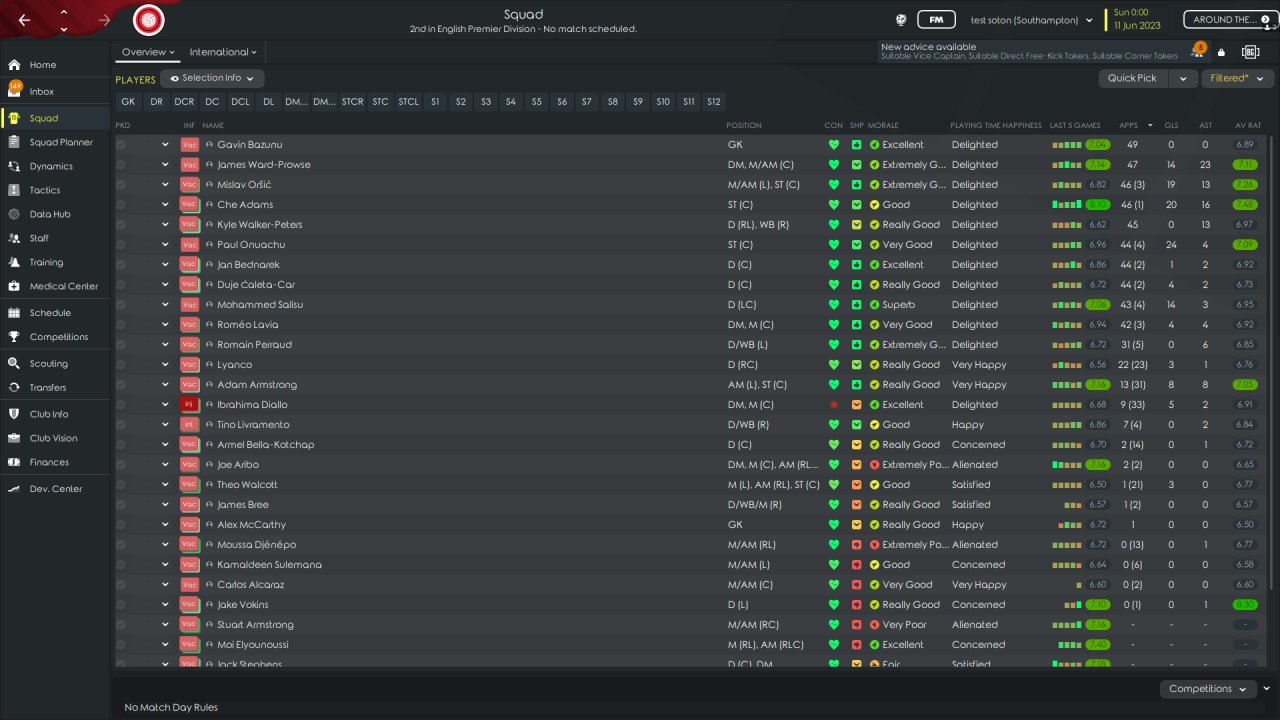The width and height of the screenshot is (1280, 720).
Task: Open the Quick Pick arrow dropdown
Action: (x=1183, y=78)
